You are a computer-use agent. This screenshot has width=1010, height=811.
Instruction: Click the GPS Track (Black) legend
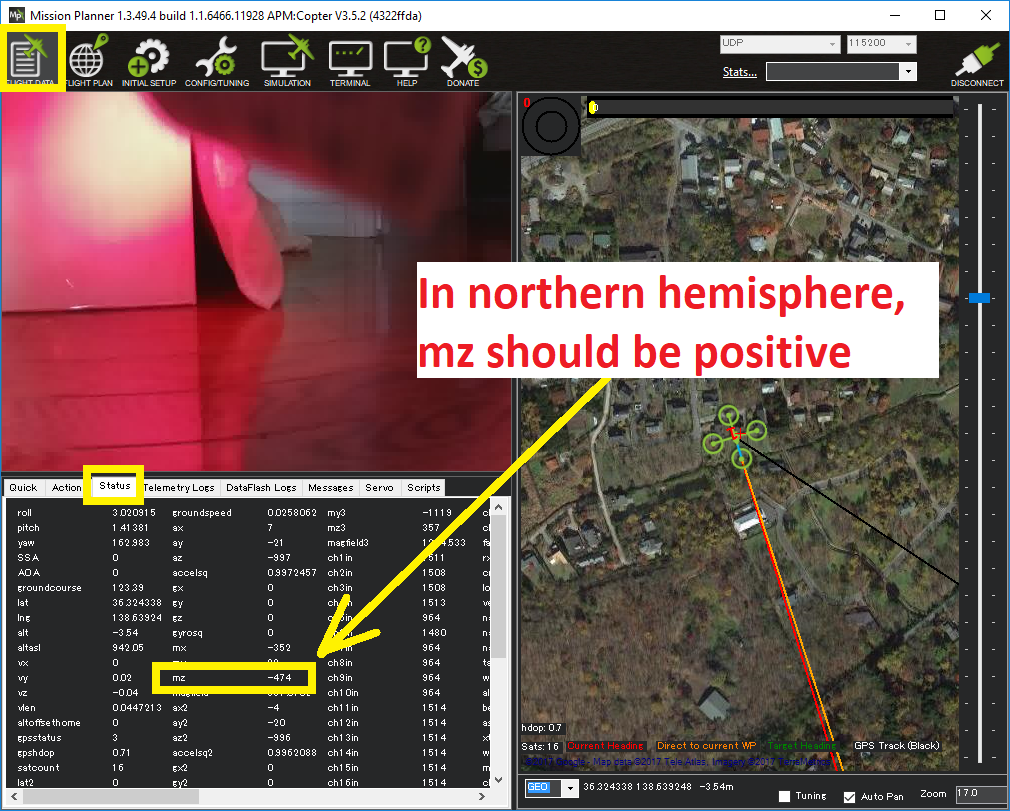click(897, 746)
